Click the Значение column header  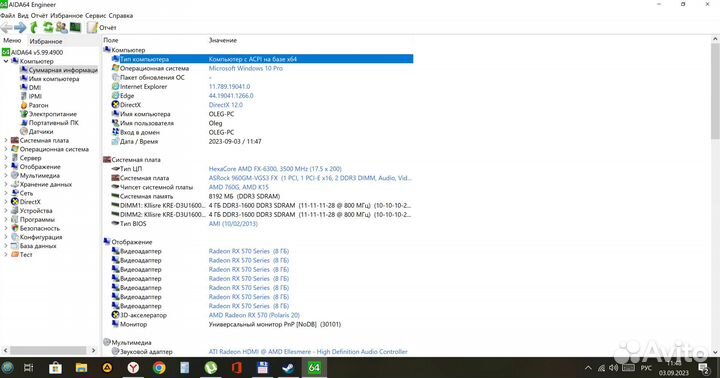click(223, 40)
